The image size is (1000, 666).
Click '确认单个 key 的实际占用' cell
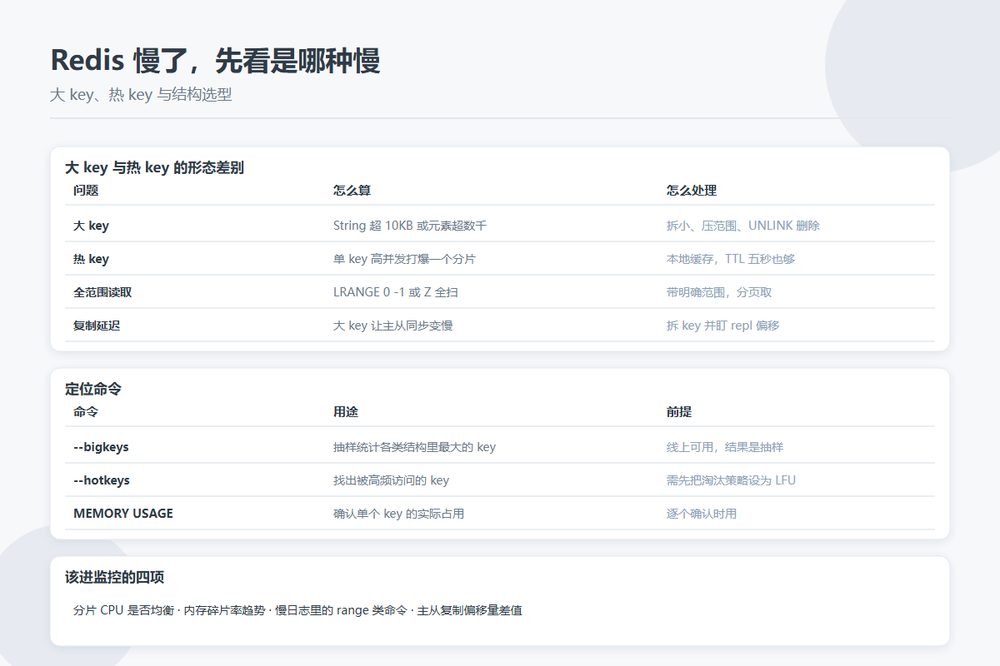tap(399, 514)
